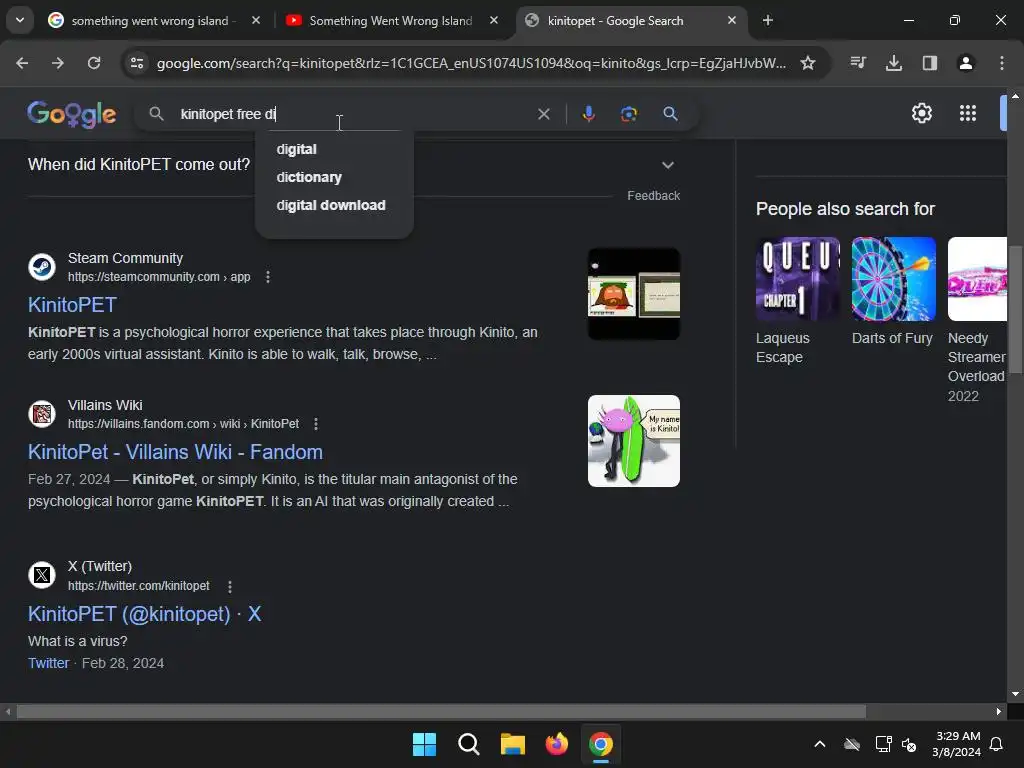Click the search box containing 'kinitopet free di'
1024x768 pixels.
tap(353, 114)
